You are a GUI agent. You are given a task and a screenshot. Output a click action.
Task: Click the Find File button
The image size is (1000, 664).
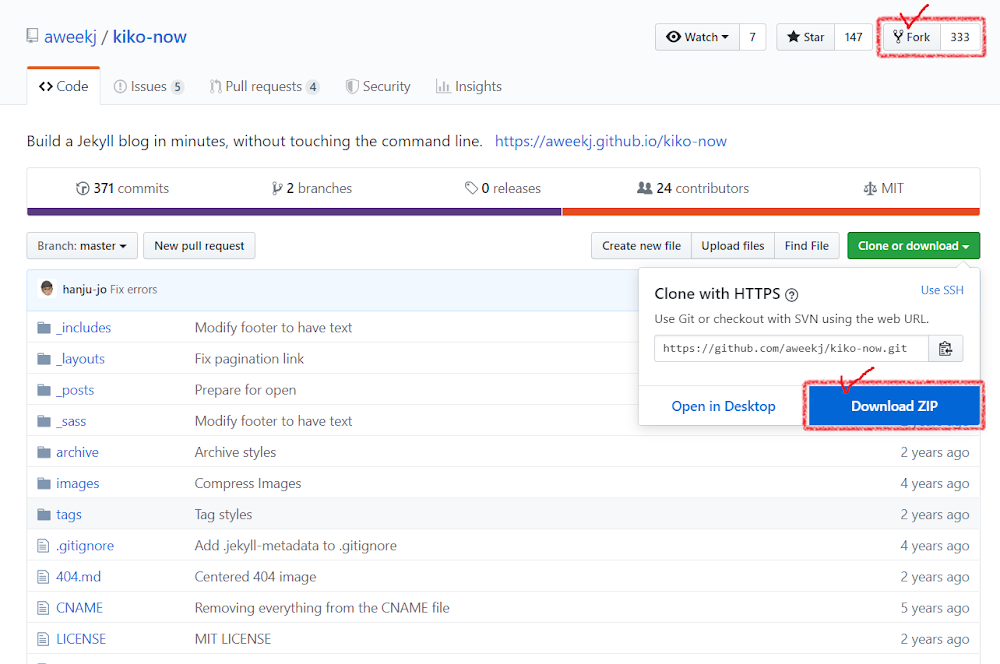(x=807, y=246)
